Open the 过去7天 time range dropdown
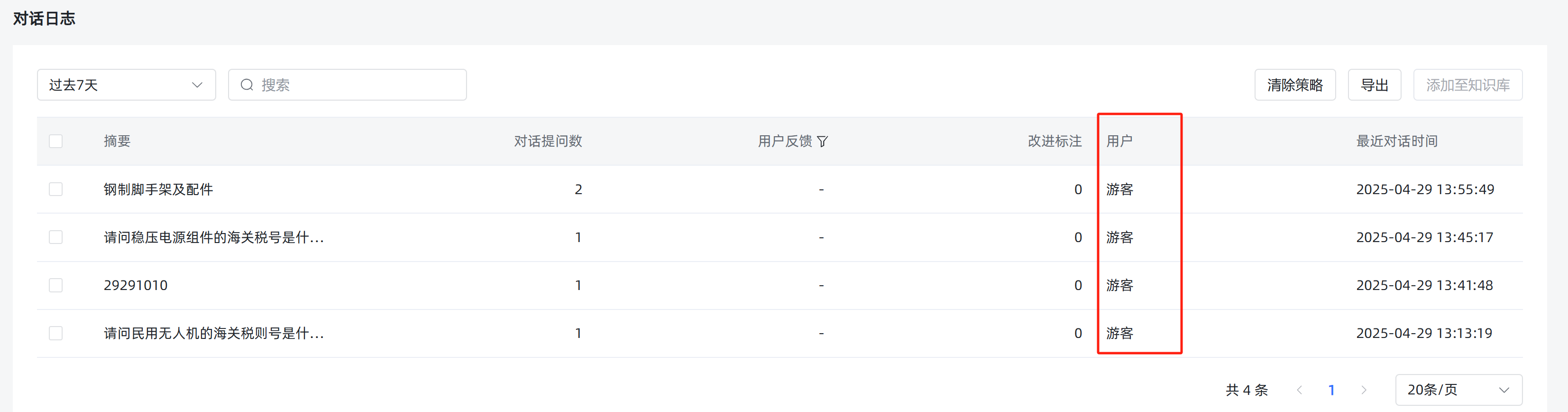The width and height of the screenshot is (1568, 412). click(127, 84)
